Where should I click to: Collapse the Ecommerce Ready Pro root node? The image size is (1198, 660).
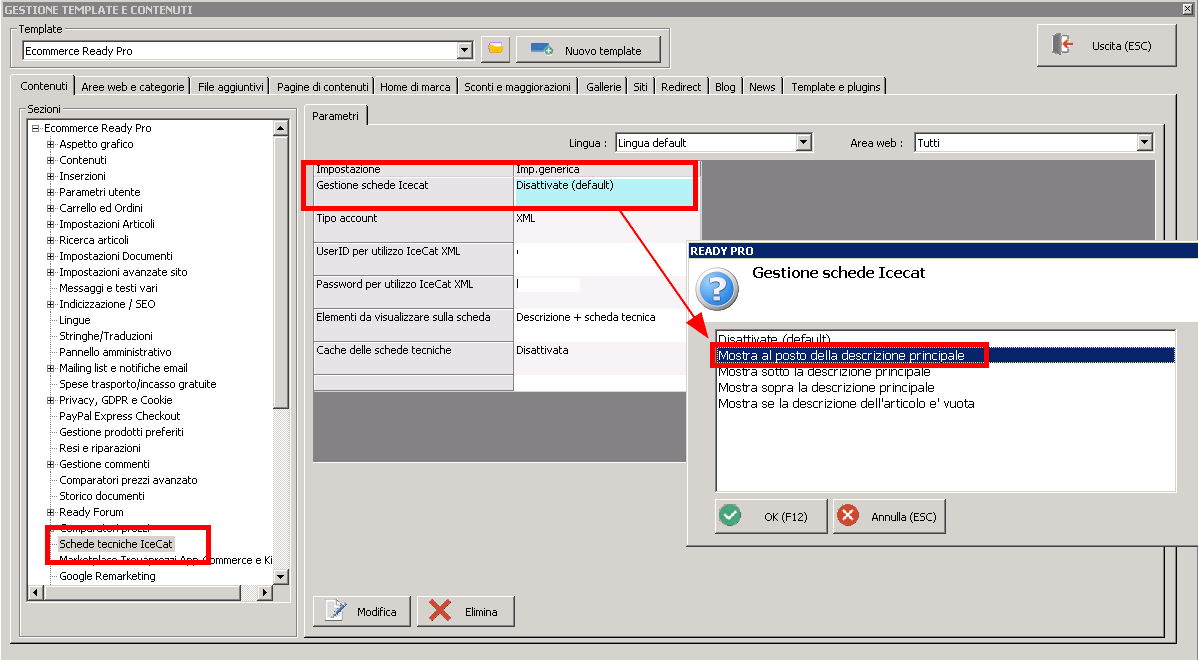coord(35,128)
